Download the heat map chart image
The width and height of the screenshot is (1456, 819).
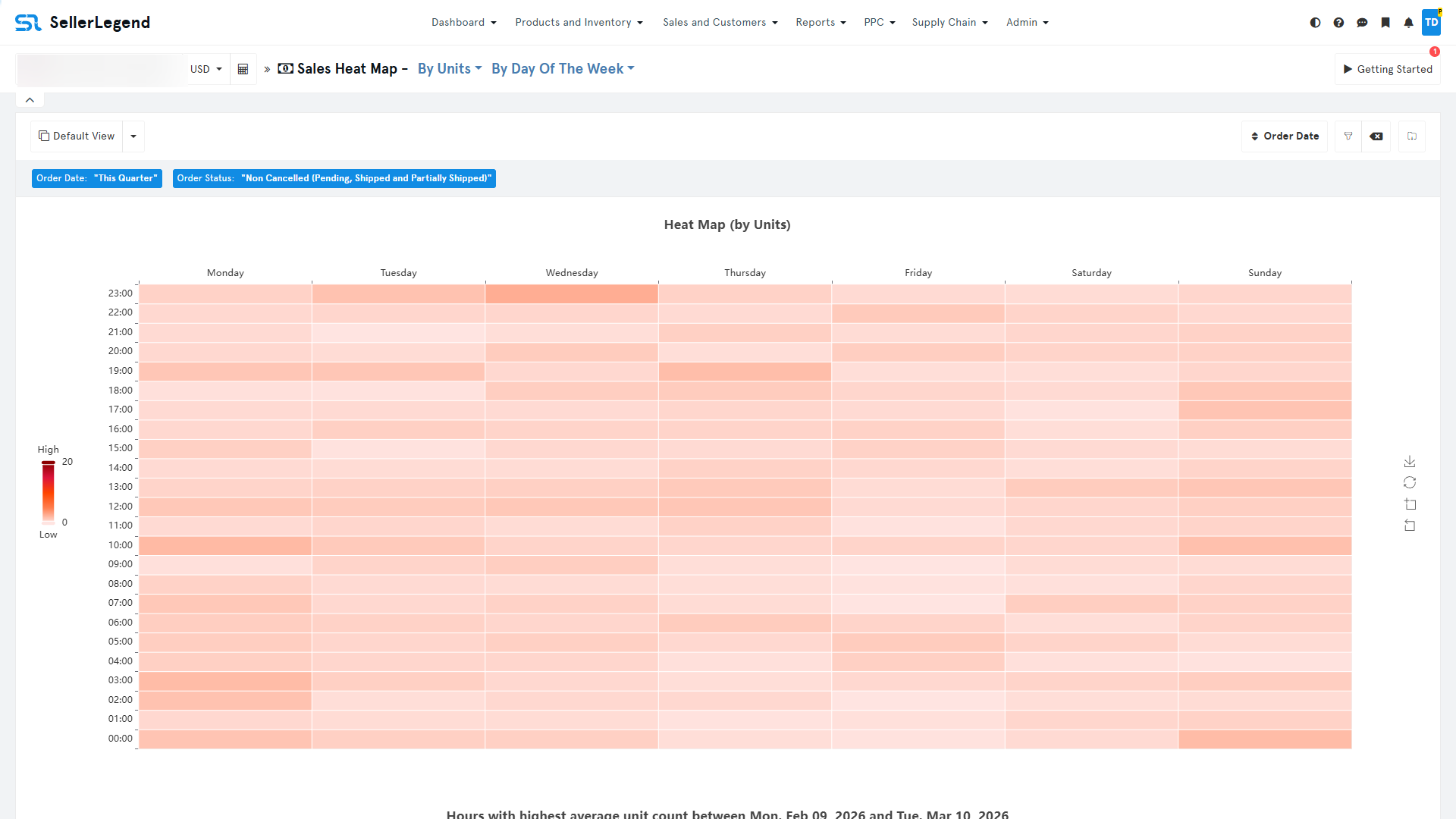click(x=1410, y=461)
